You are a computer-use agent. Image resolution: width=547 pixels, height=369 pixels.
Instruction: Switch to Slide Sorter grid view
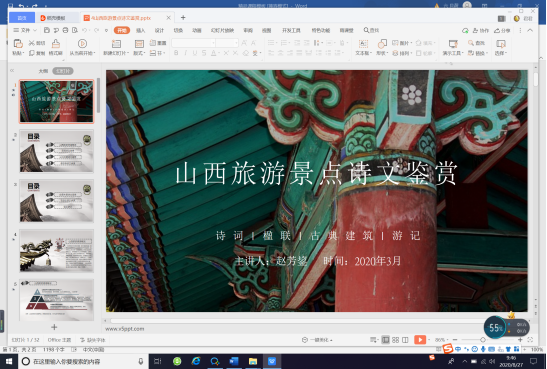point(395,340)
